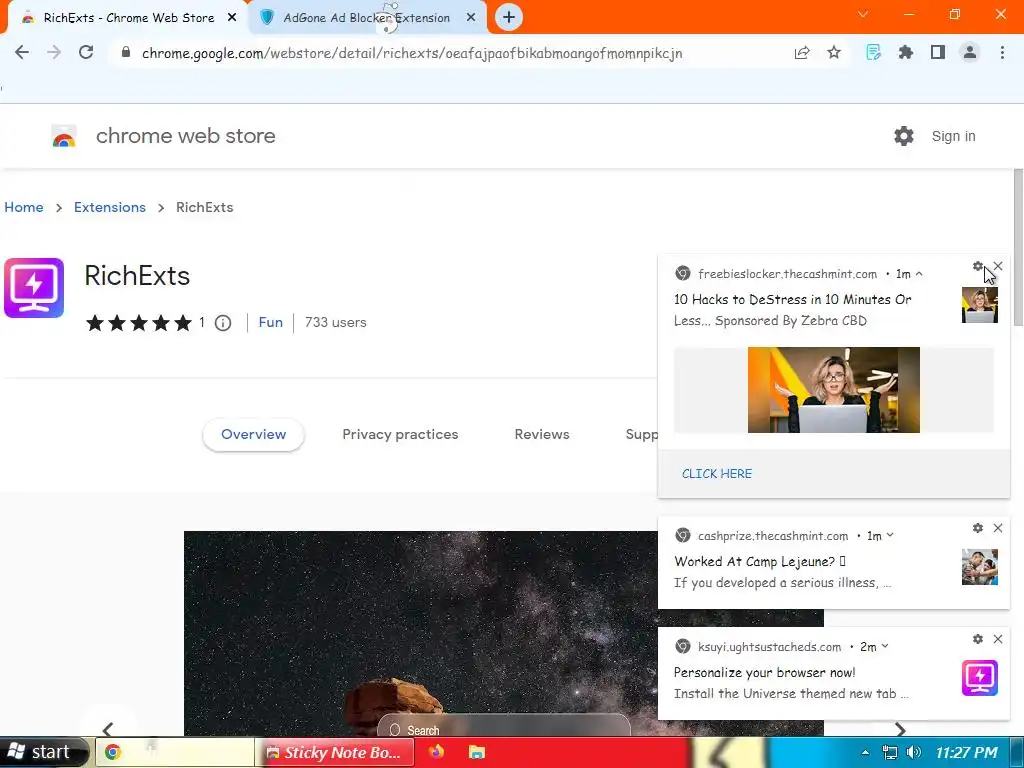1024x768 pixels.
Task: Open Sticky Note Bo... taskbar item
Action: tap(335, 752)
